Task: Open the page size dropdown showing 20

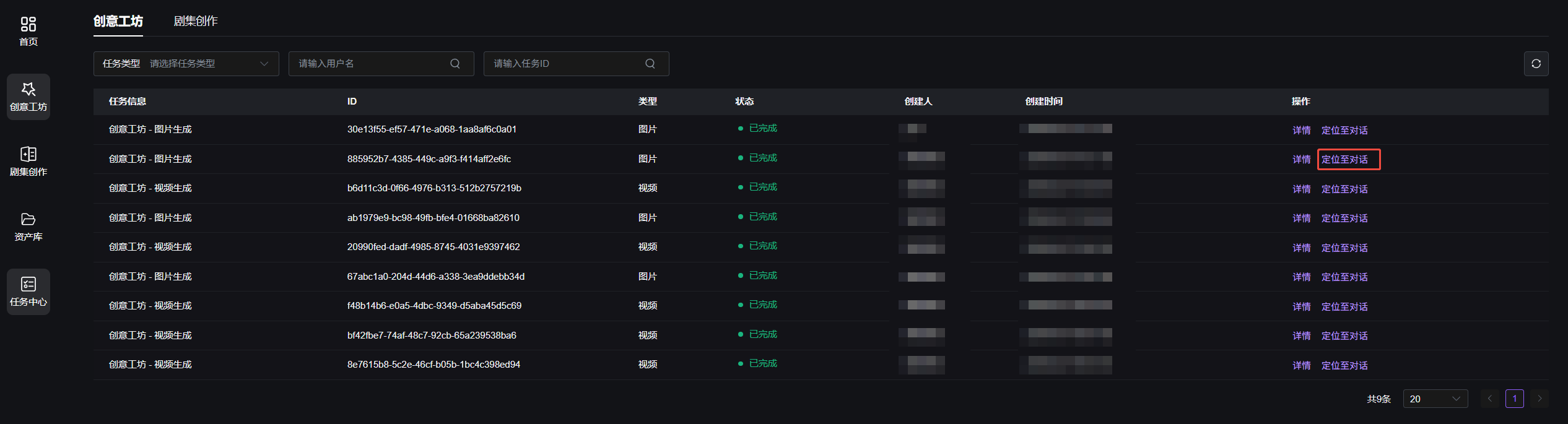Action: point(1435,399)
